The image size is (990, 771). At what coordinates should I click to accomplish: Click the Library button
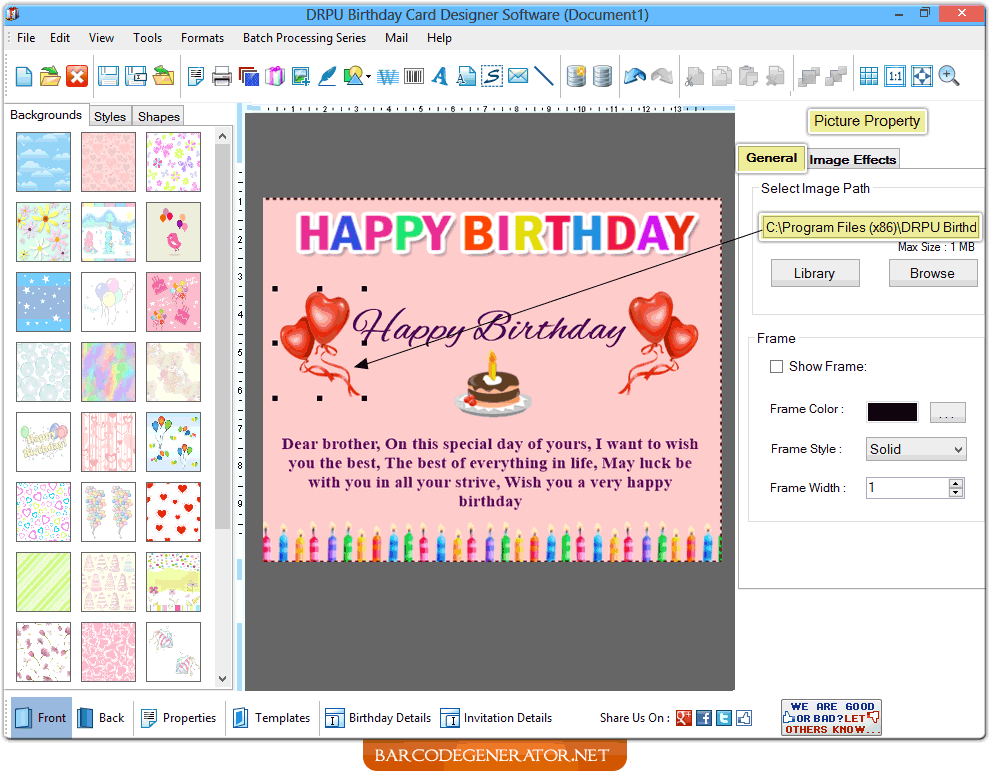pyautogui.click(x=814, y=273)
